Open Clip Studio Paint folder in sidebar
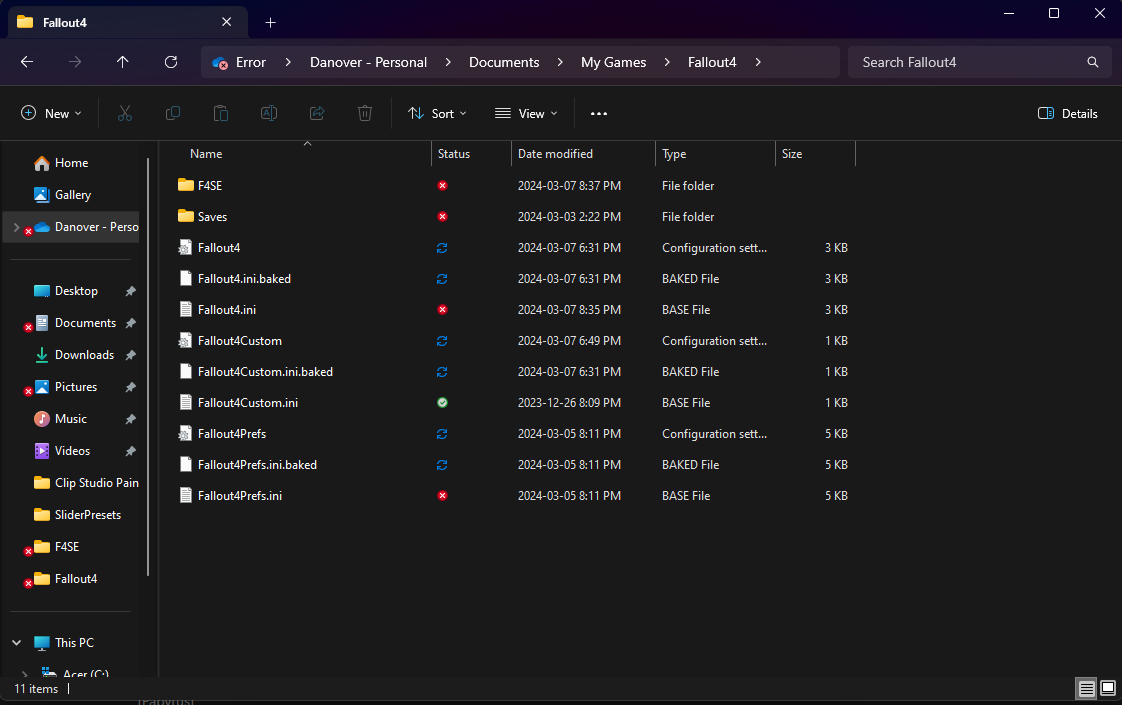This screenshot has width=1122, height=705. click(97, 482)
